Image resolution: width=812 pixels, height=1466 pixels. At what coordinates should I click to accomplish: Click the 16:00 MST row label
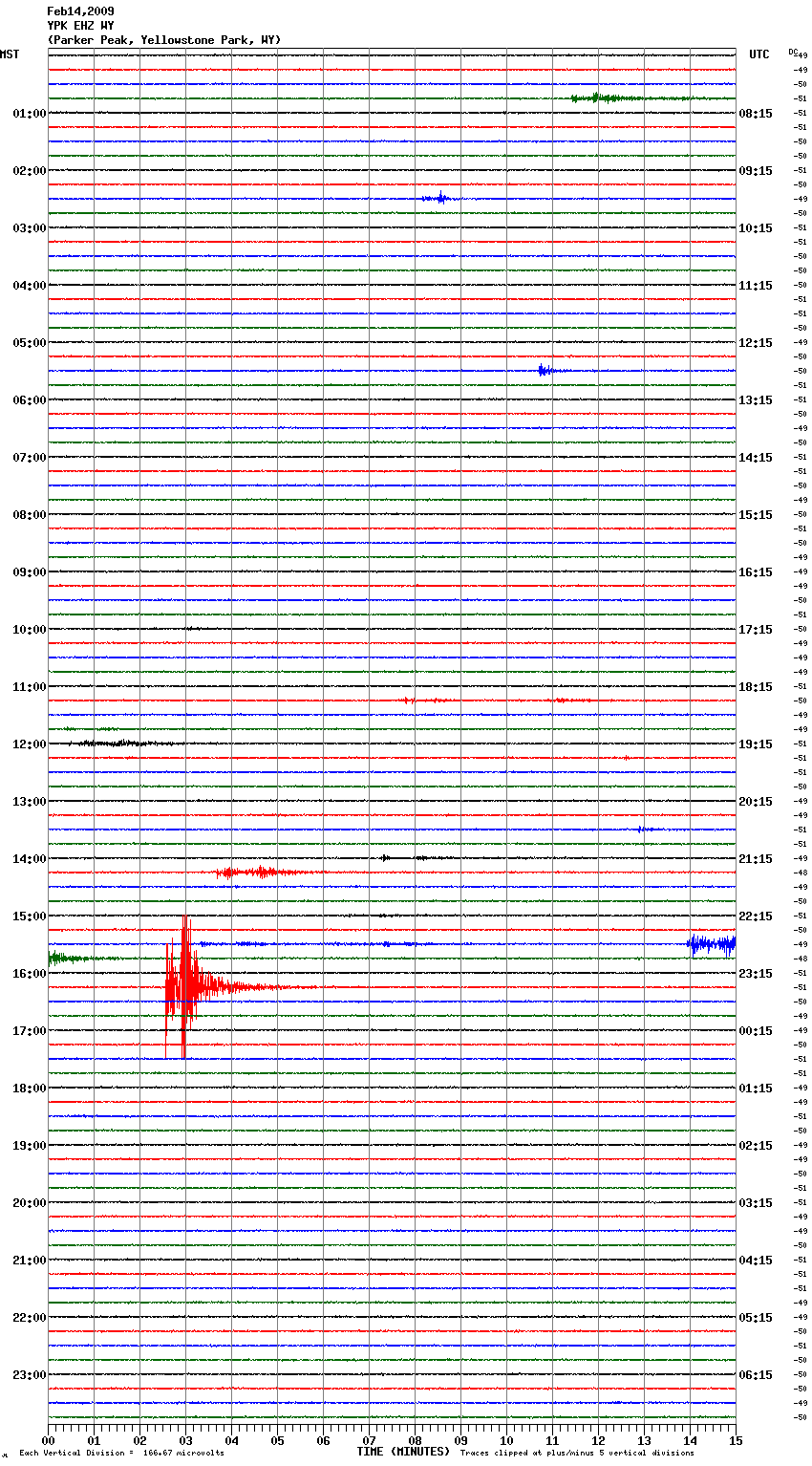(x=29, y=974)
